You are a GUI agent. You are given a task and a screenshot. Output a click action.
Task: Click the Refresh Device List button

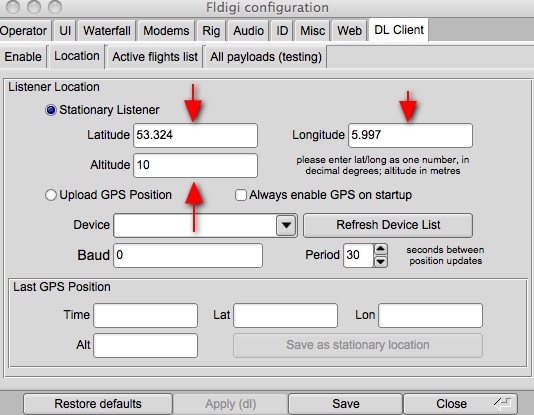coord(388,225)
